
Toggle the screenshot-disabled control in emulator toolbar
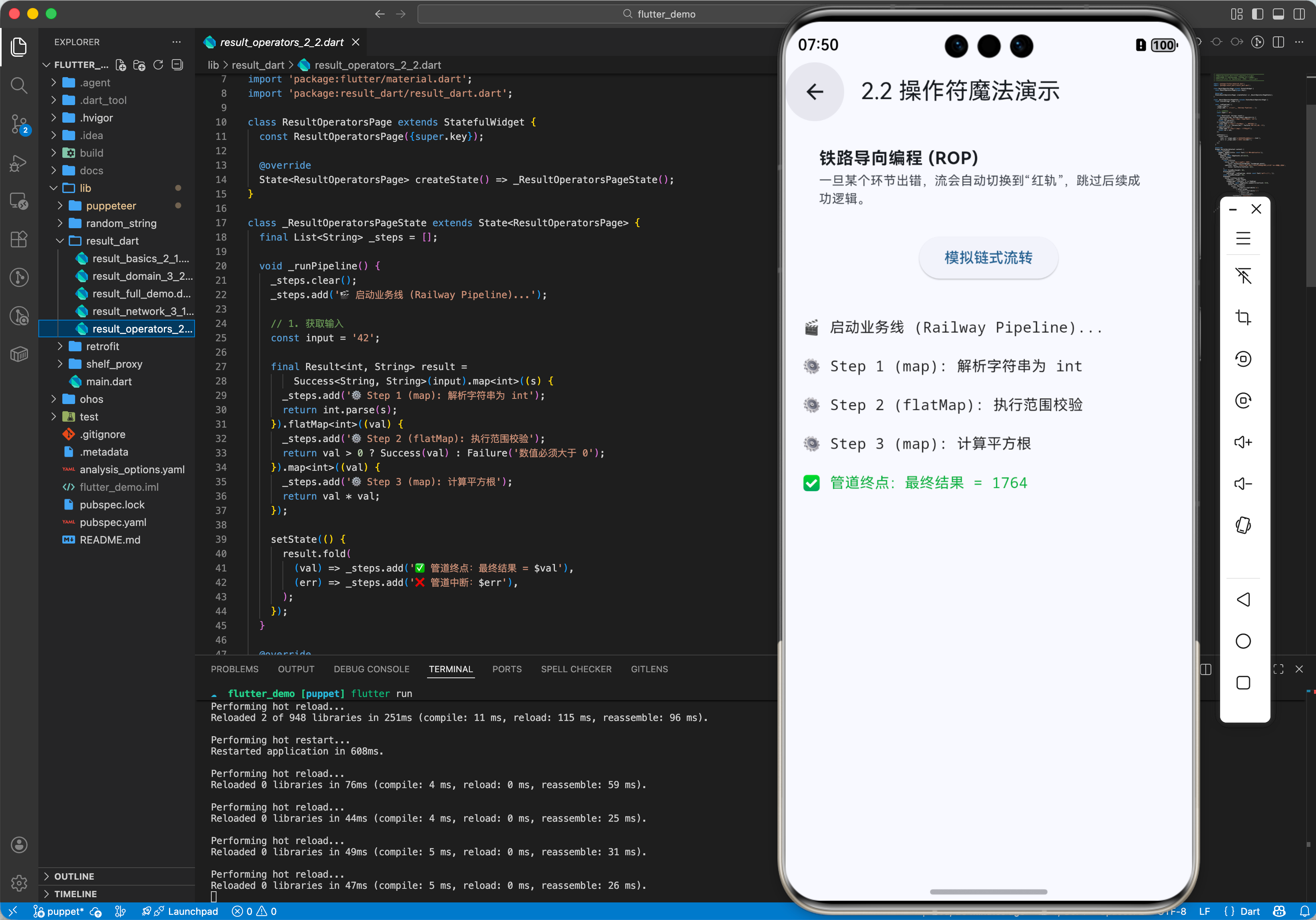(x=1244, y=276)
